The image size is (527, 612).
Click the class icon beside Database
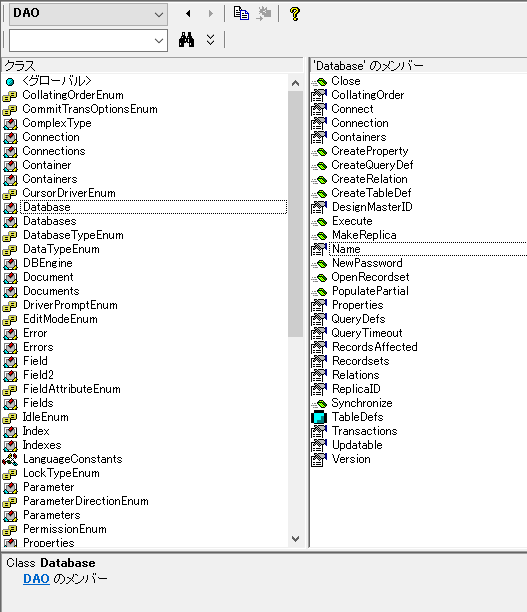(10, 207)
